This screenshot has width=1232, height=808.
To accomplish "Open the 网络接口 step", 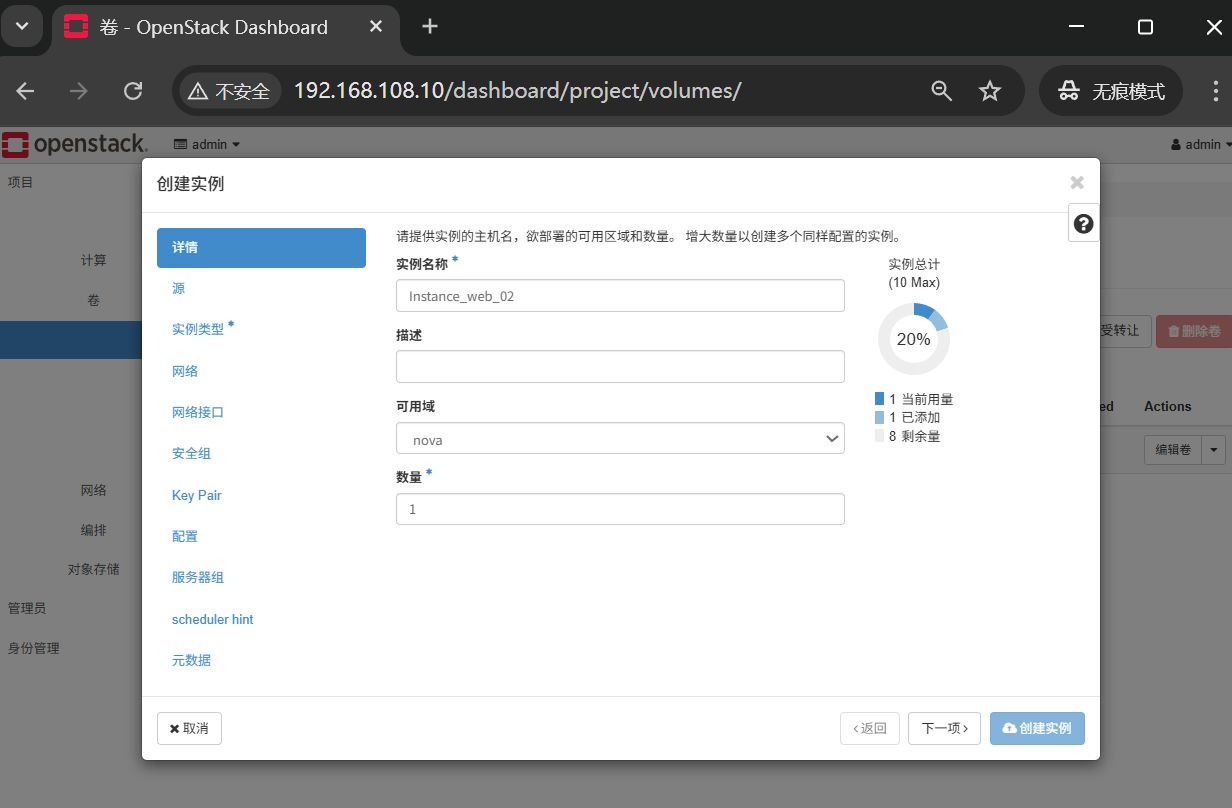I will [x=198, y=412].
